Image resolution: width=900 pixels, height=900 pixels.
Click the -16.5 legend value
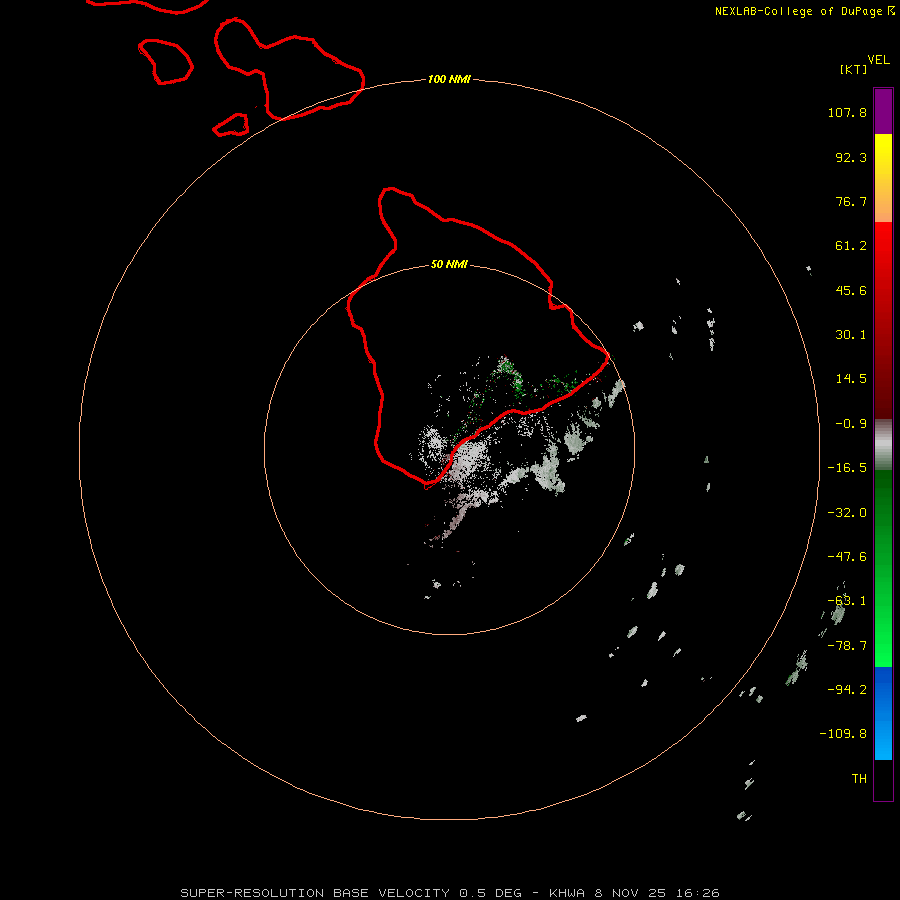click(847, 468)
